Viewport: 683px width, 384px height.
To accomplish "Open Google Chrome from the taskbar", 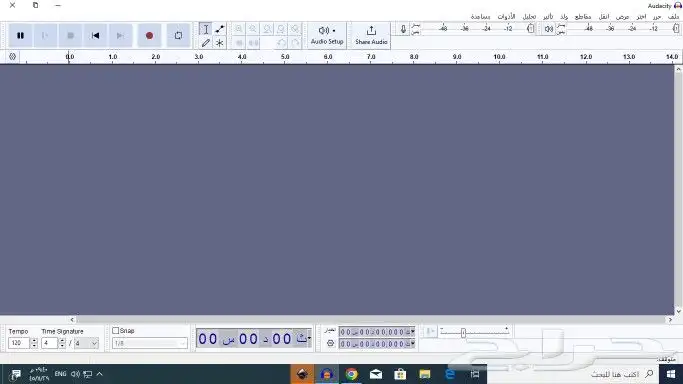I will pyautogui.click(x=351, y=374).
